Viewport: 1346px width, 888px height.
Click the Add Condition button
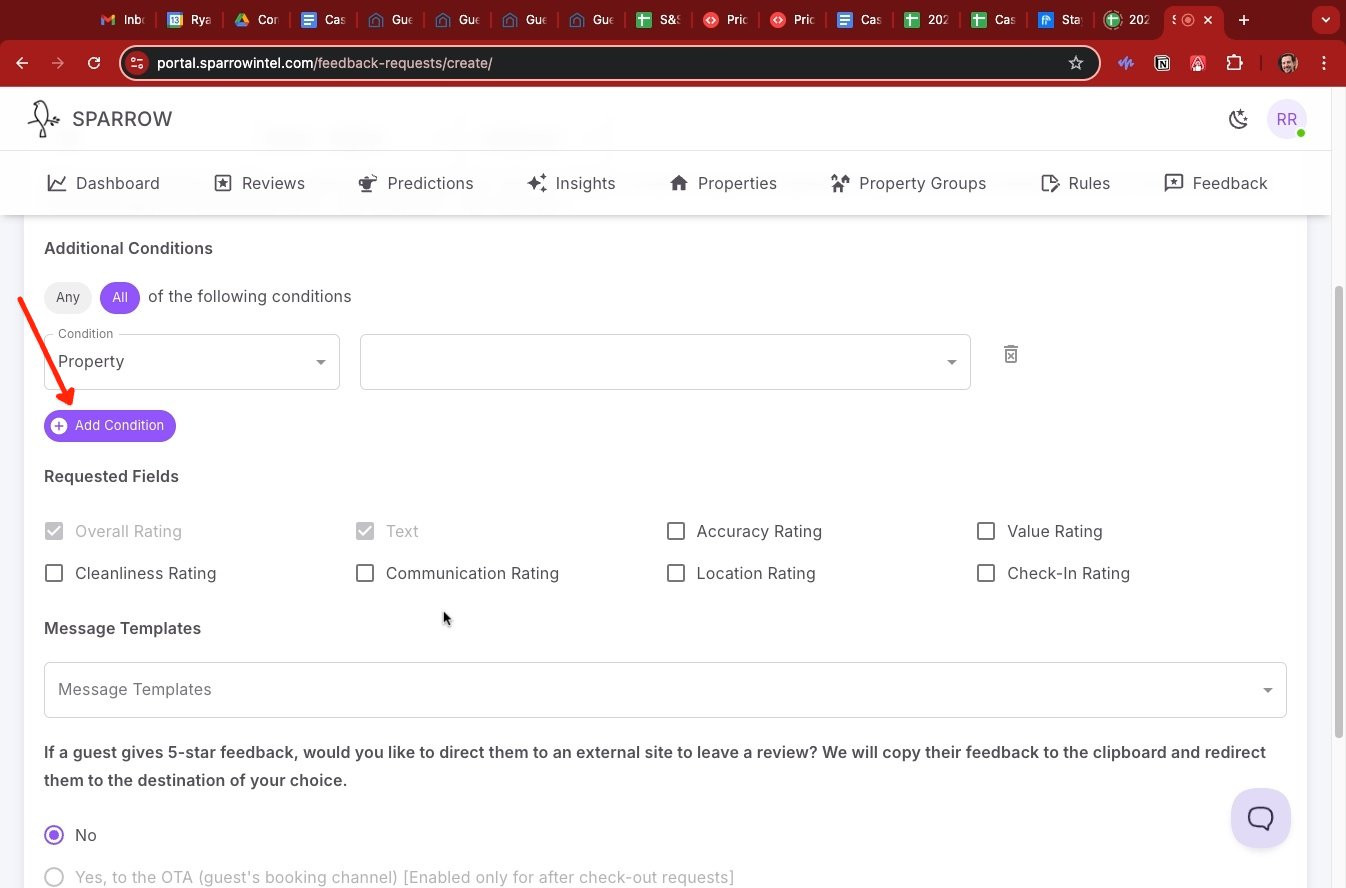pos(110,426)
